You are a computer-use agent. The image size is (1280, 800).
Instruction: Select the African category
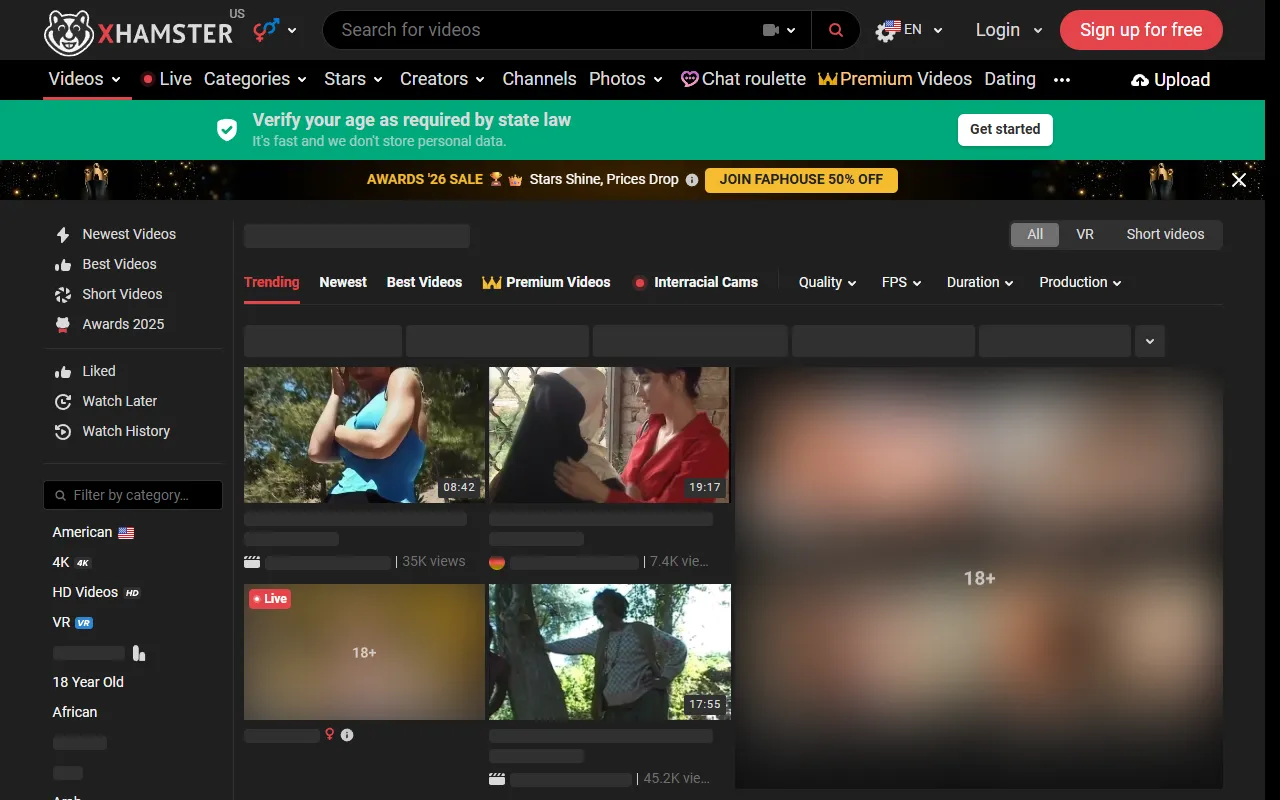click(x=75, y=712)
